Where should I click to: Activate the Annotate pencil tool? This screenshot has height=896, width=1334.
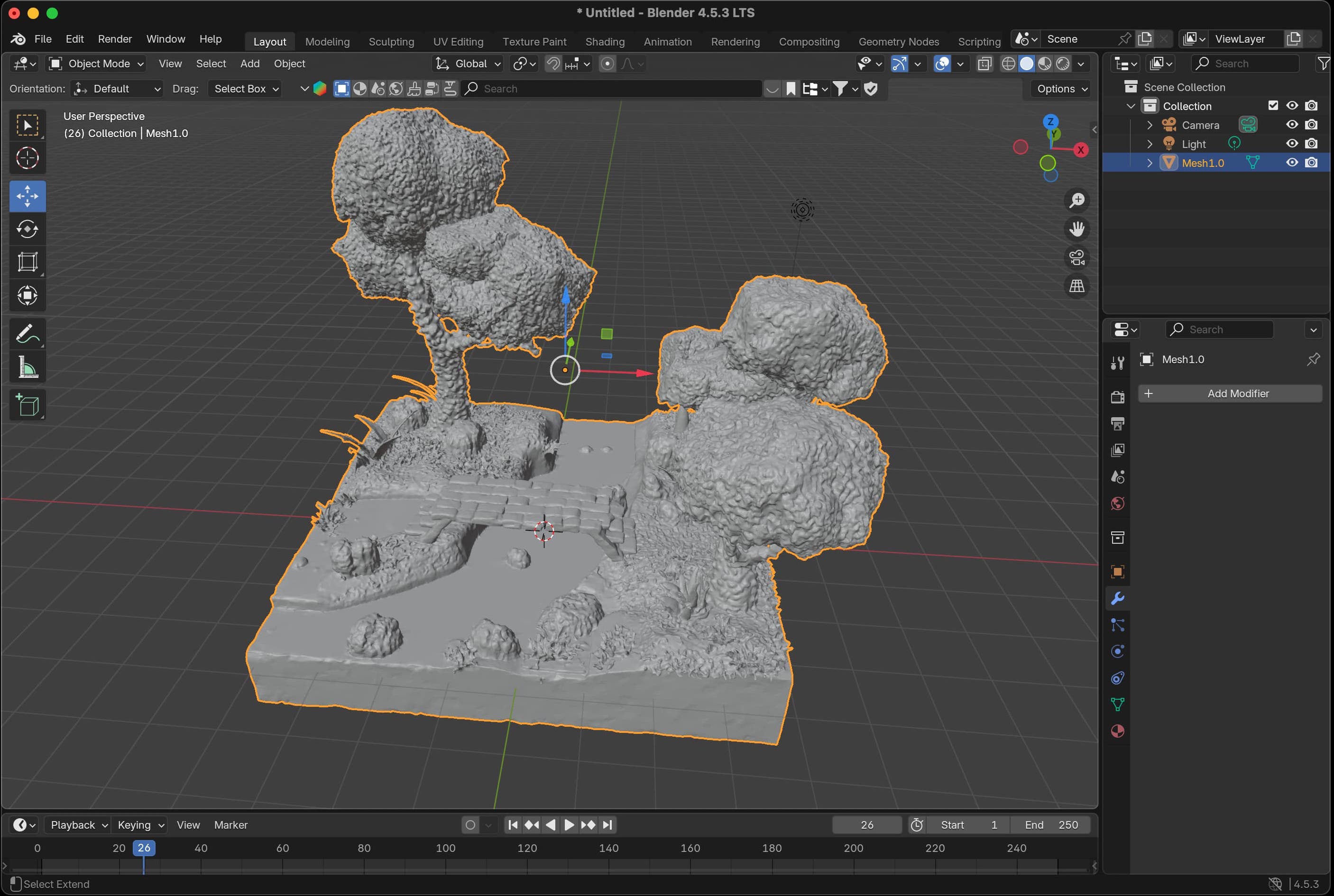28,334
